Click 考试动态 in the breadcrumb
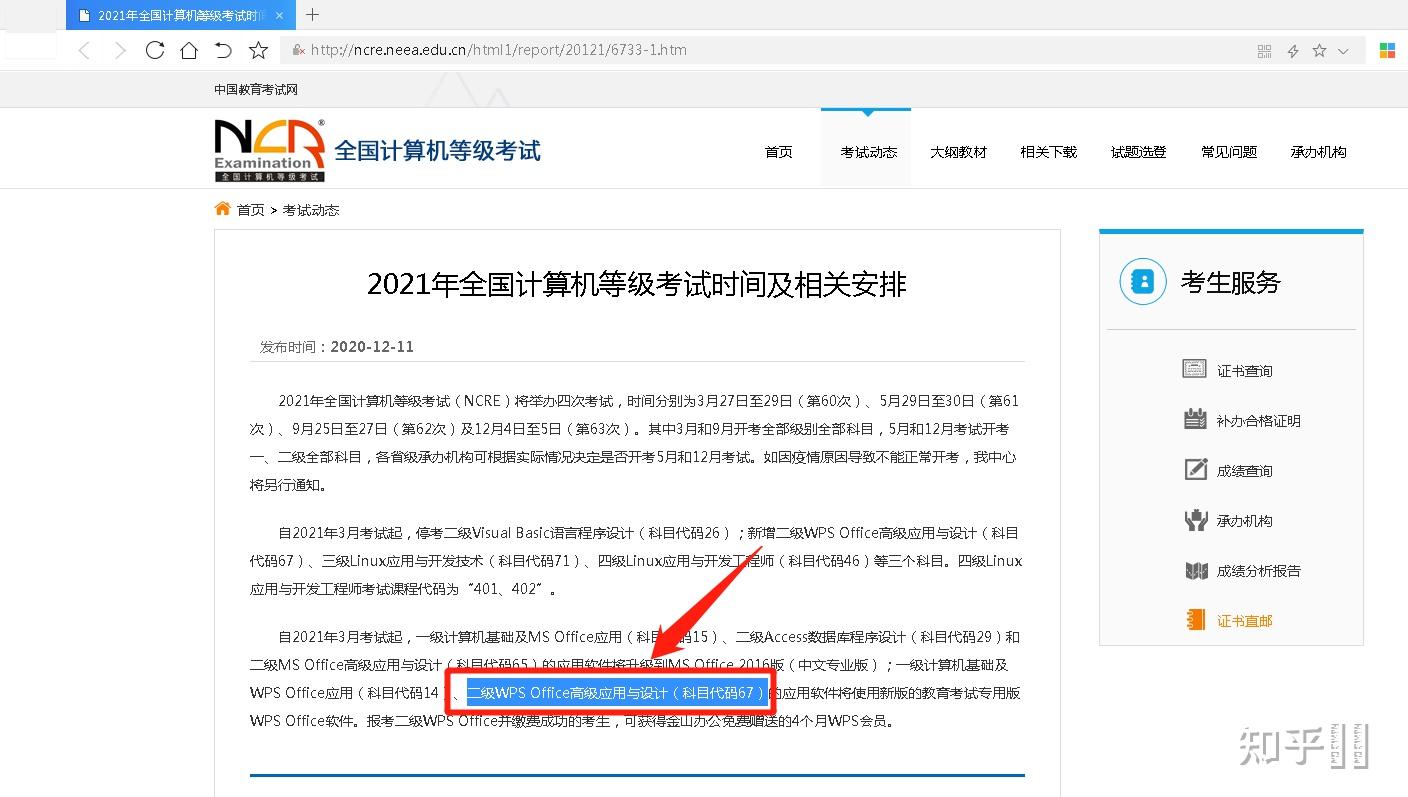The width and height of the screenshot is (1408, 797). [x=311, y=210]
